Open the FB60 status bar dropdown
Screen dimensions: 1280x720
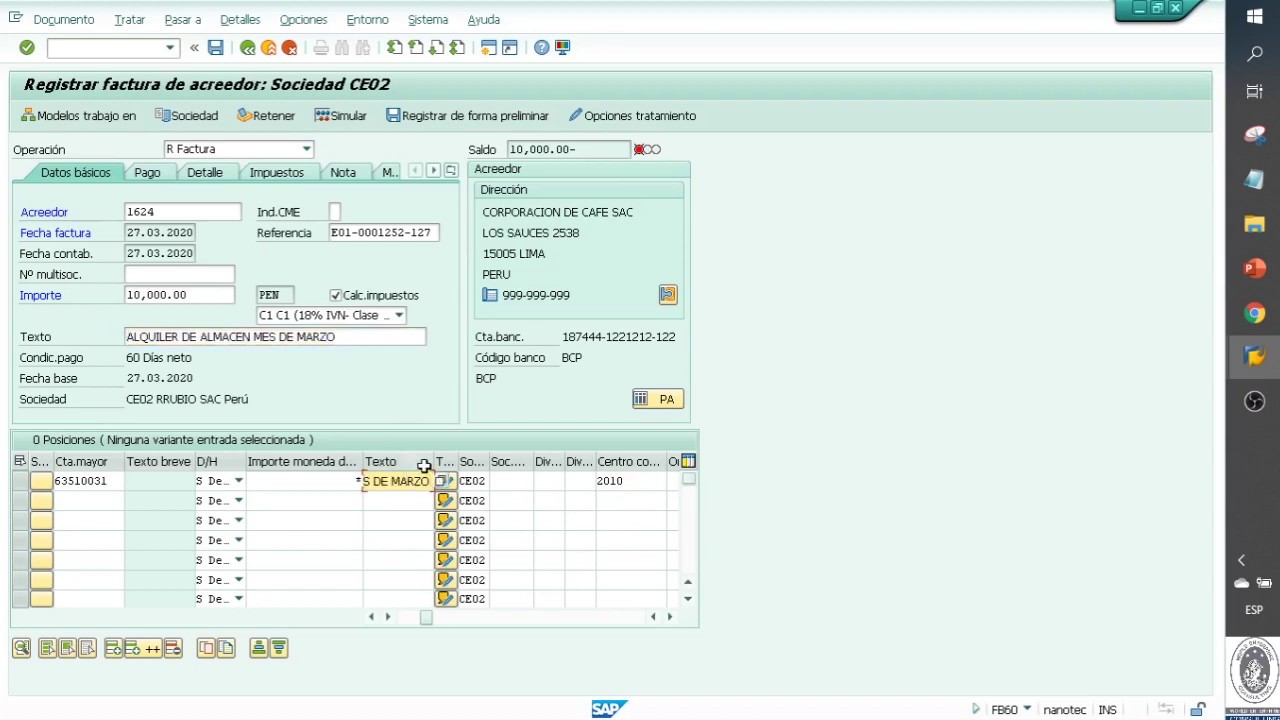tap(1027, 709)
